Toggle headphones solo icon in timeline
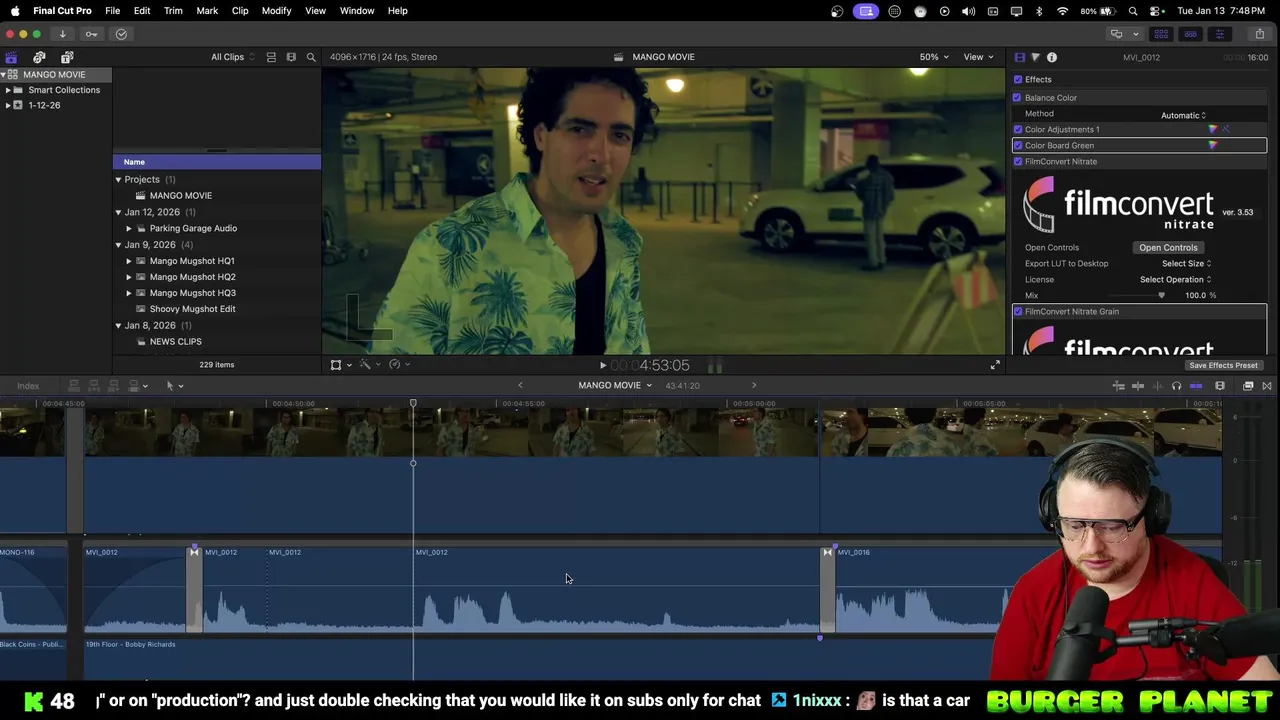Screen dimensions: 1280x720 1176,386
